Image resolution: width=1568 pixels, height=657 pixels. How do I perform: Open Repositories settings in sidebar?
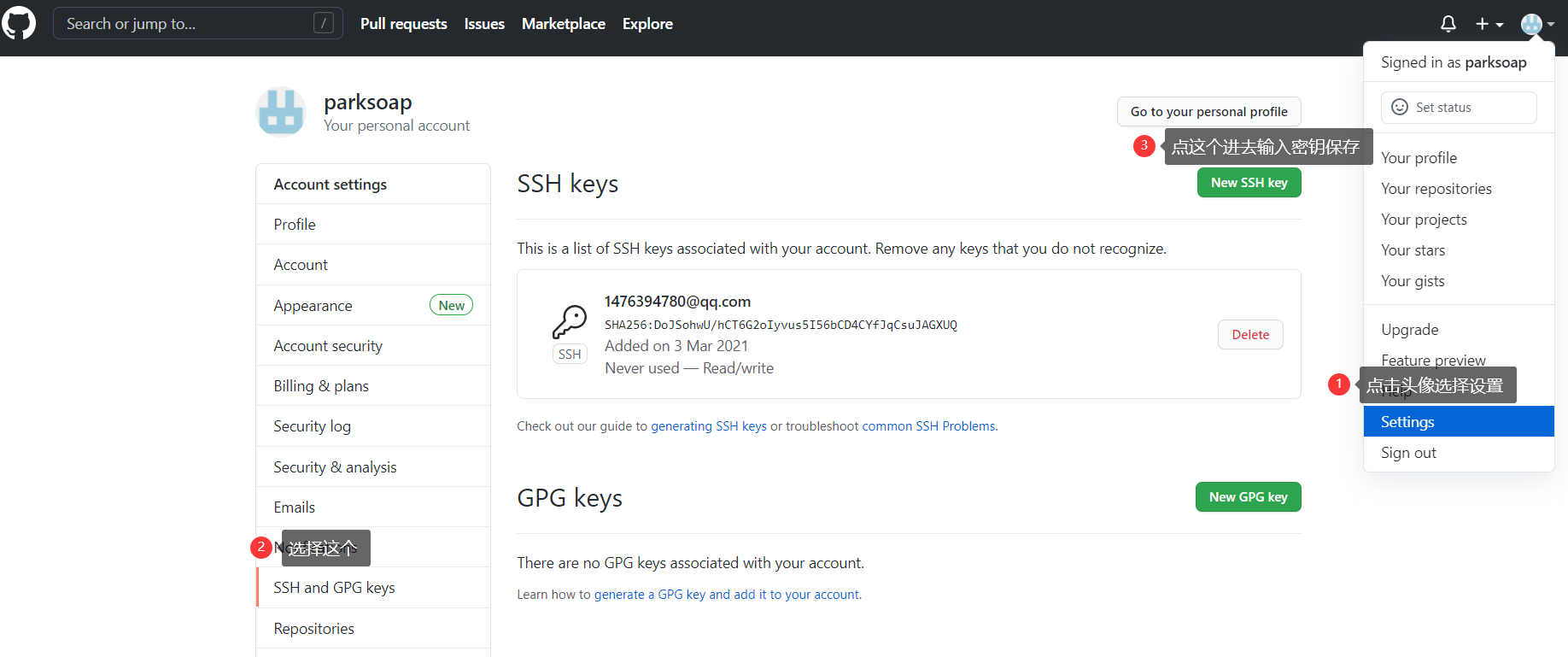(373, 629)
